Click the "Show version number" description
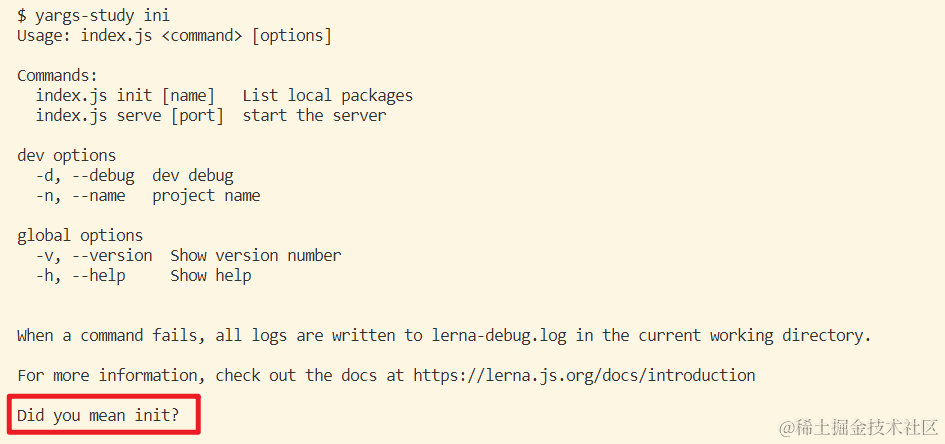This screenshot has height=444, width=945. pos(255,255)
